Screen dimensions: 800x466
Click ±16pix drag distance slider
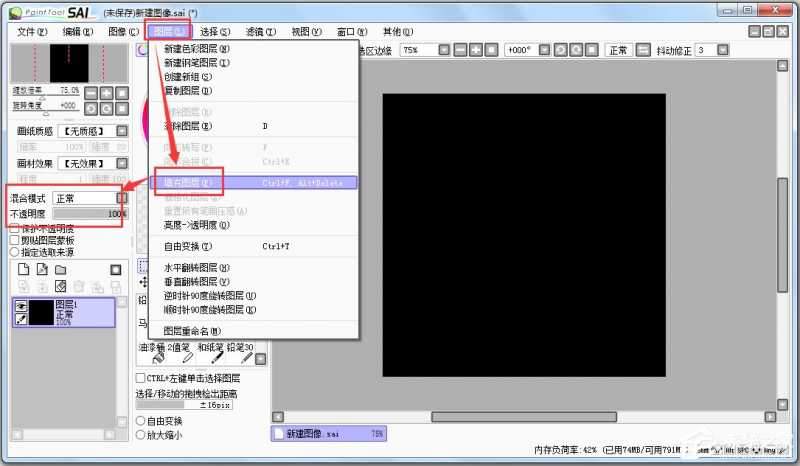point(184,405)
